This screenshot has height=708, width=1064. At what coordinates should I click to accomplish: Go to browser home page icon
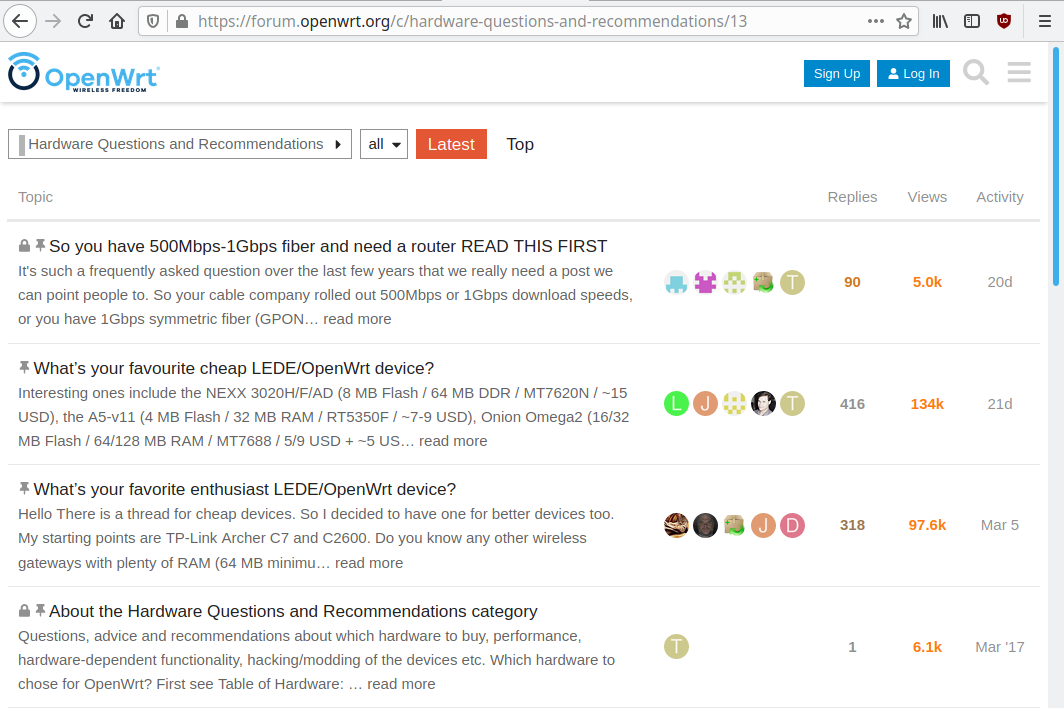click(x=117, y=21)
